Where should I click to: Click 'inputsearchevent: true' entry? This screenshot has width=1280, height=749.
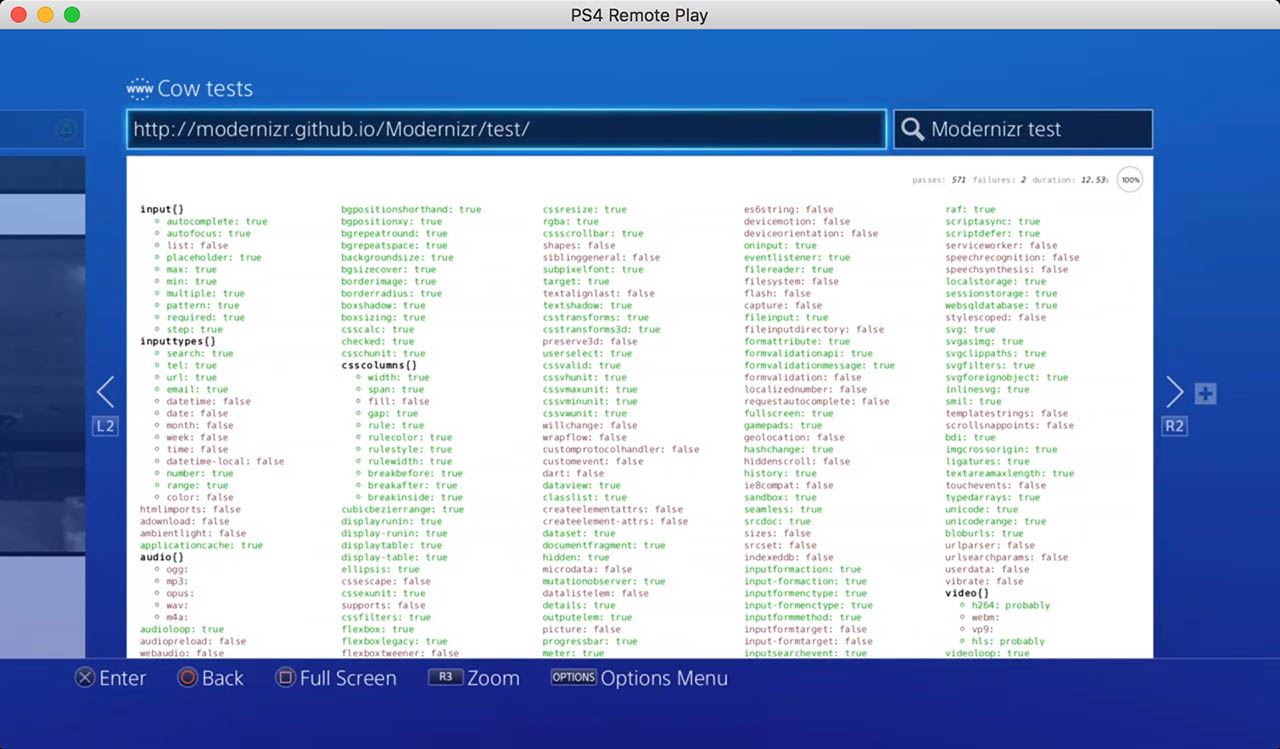click(805, 654)
